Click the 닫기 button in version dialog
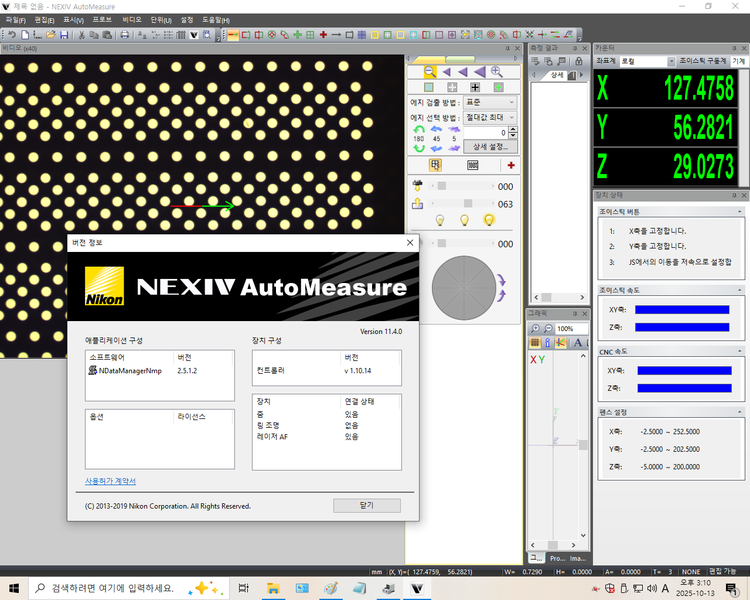750x600 pixels. pyautogui.click(x=365, y=505)
